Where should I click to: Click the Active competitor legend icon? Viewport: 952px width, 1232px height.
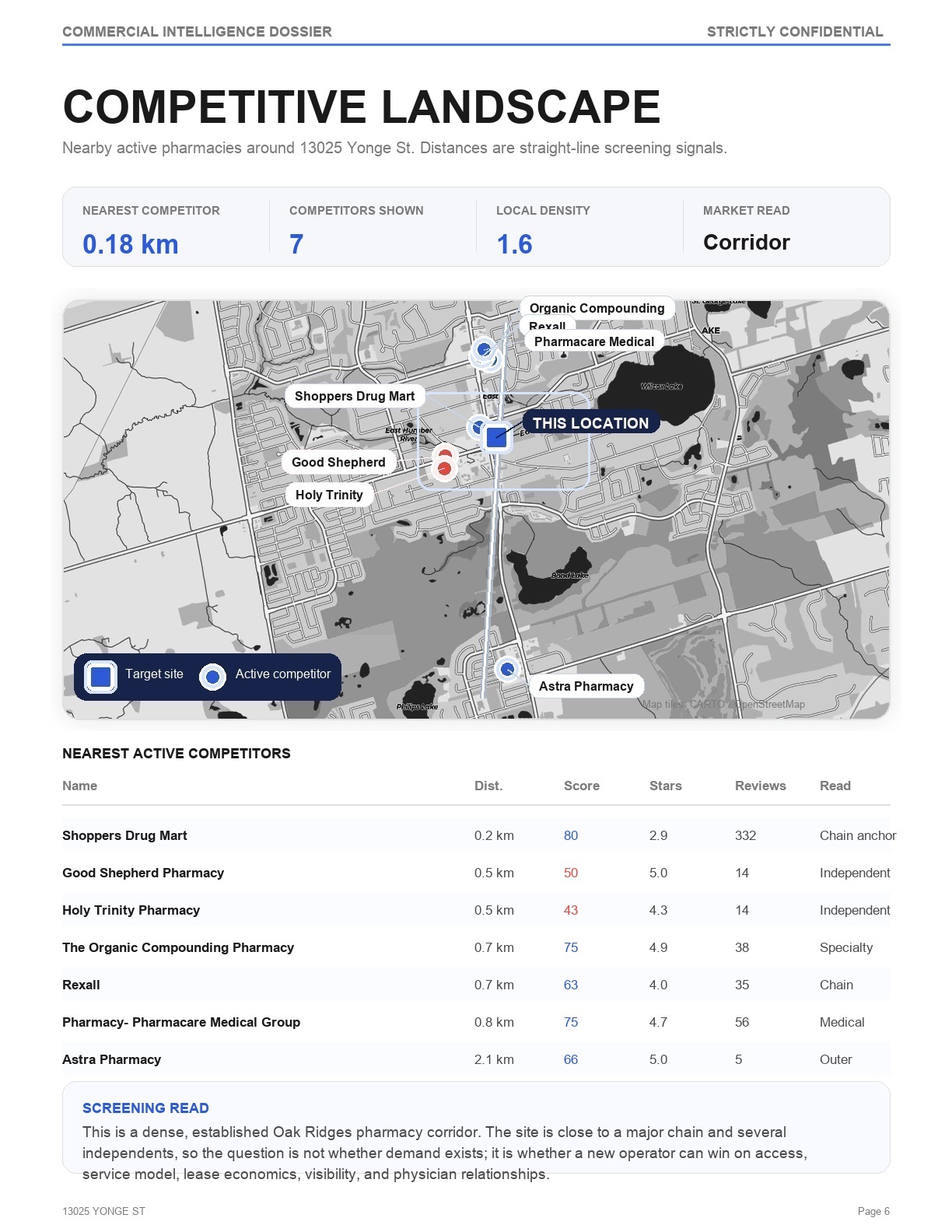coord(212,677)
